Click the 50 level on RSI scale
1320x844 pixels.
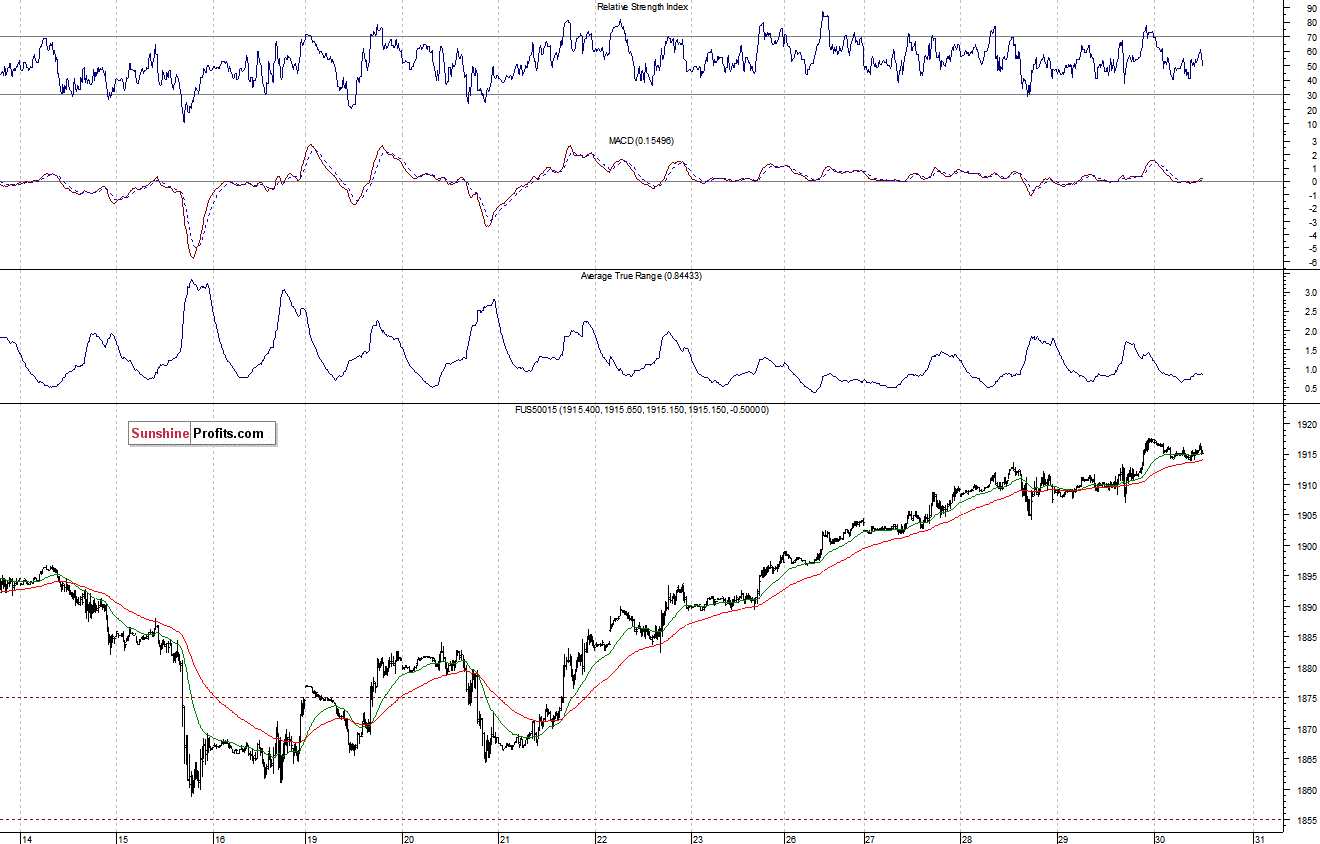(x=1310, y=66)
